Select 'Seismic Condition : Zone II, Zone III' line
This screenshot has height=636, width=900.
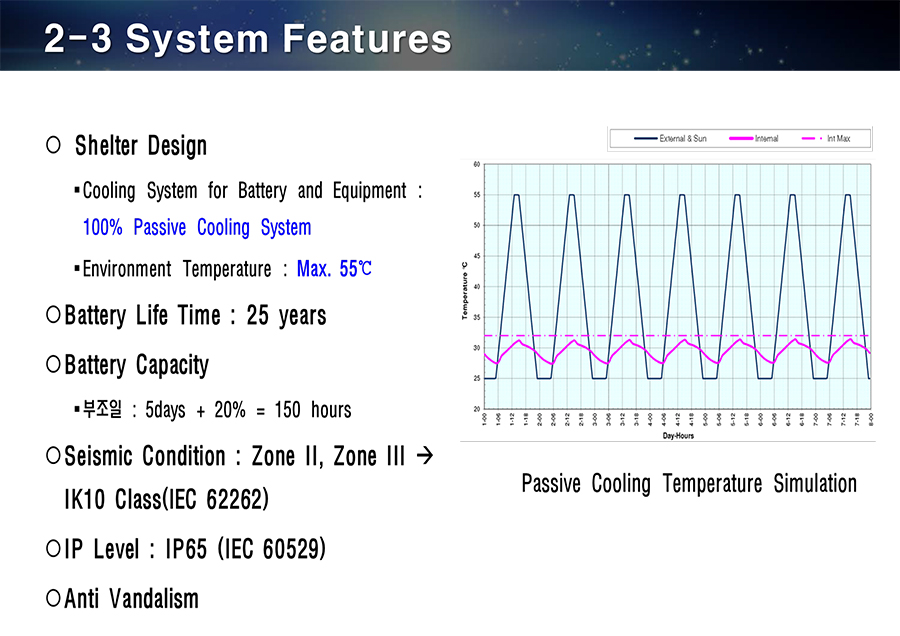(x=234, y=456)
